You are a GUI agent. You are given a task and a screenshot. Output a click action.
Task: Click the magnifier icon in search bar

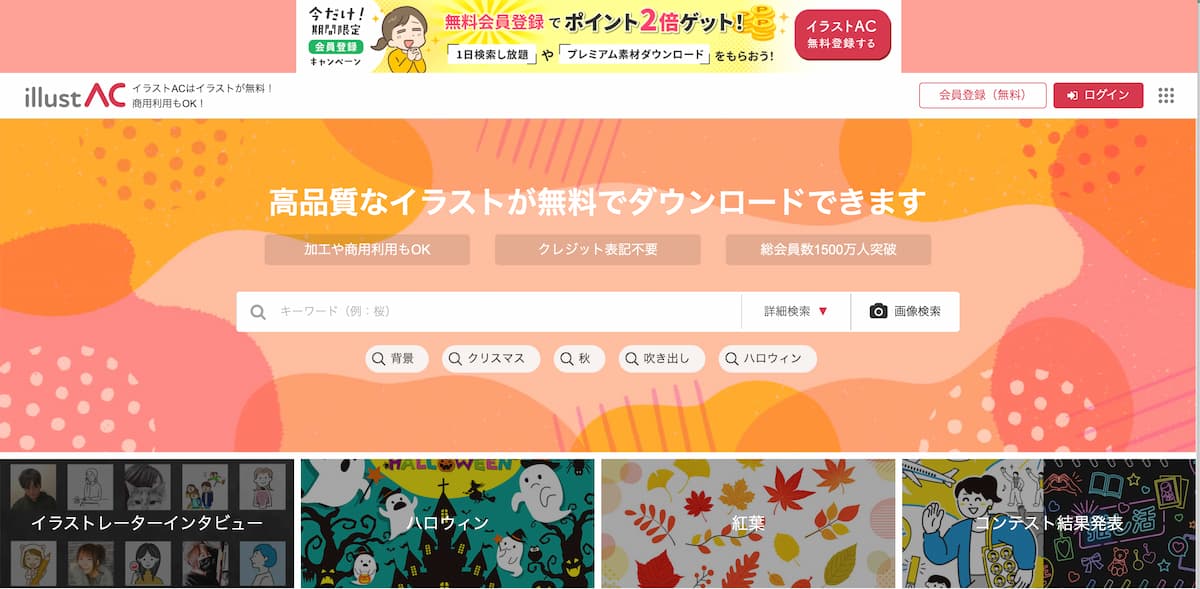[x=258, y=312]
